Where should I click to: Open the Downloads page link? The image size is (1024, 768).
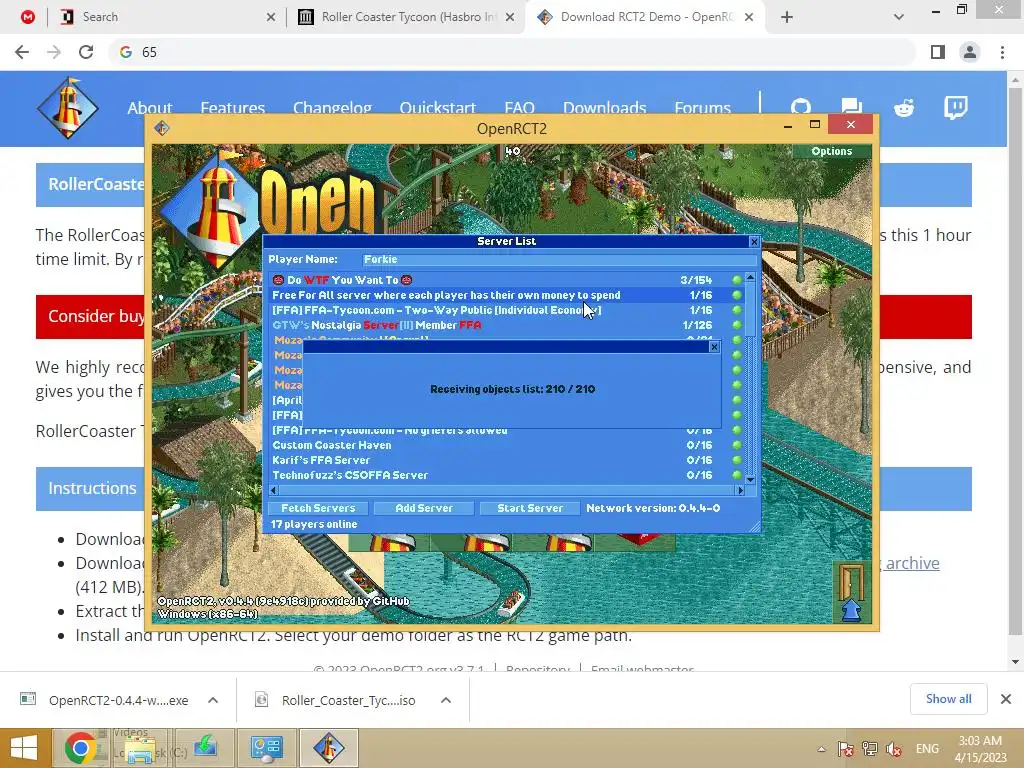pyautogui.click(x=605, y=108)
